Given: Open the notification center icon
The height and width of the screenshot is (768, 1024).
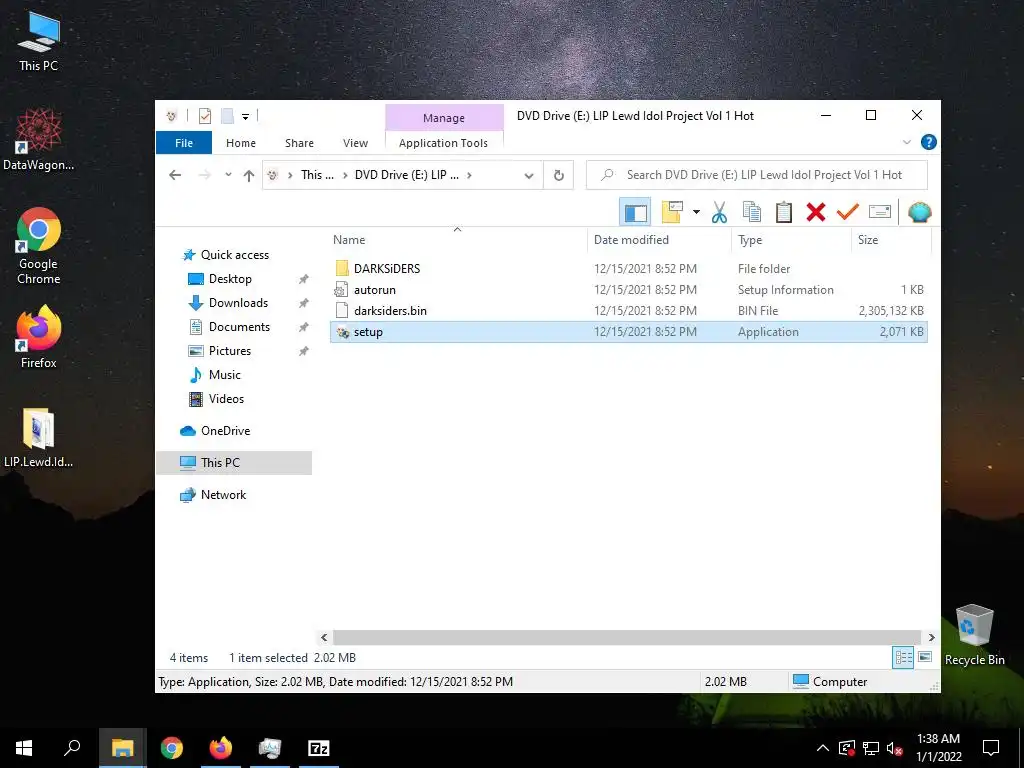Looking at the screenshot, I should coord(991,748).
